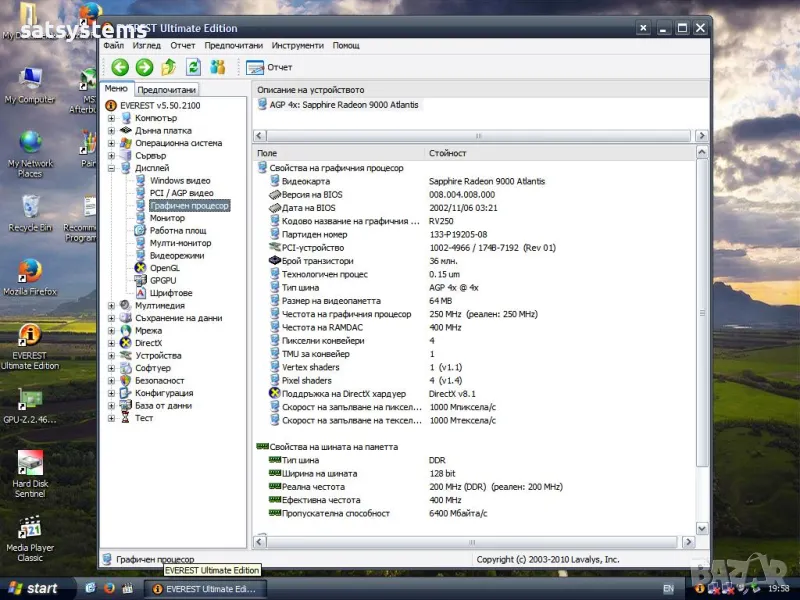Screen dimensions: 800x600
Task: Expand the Мултимедия tree node
Action: click(112, 306)
